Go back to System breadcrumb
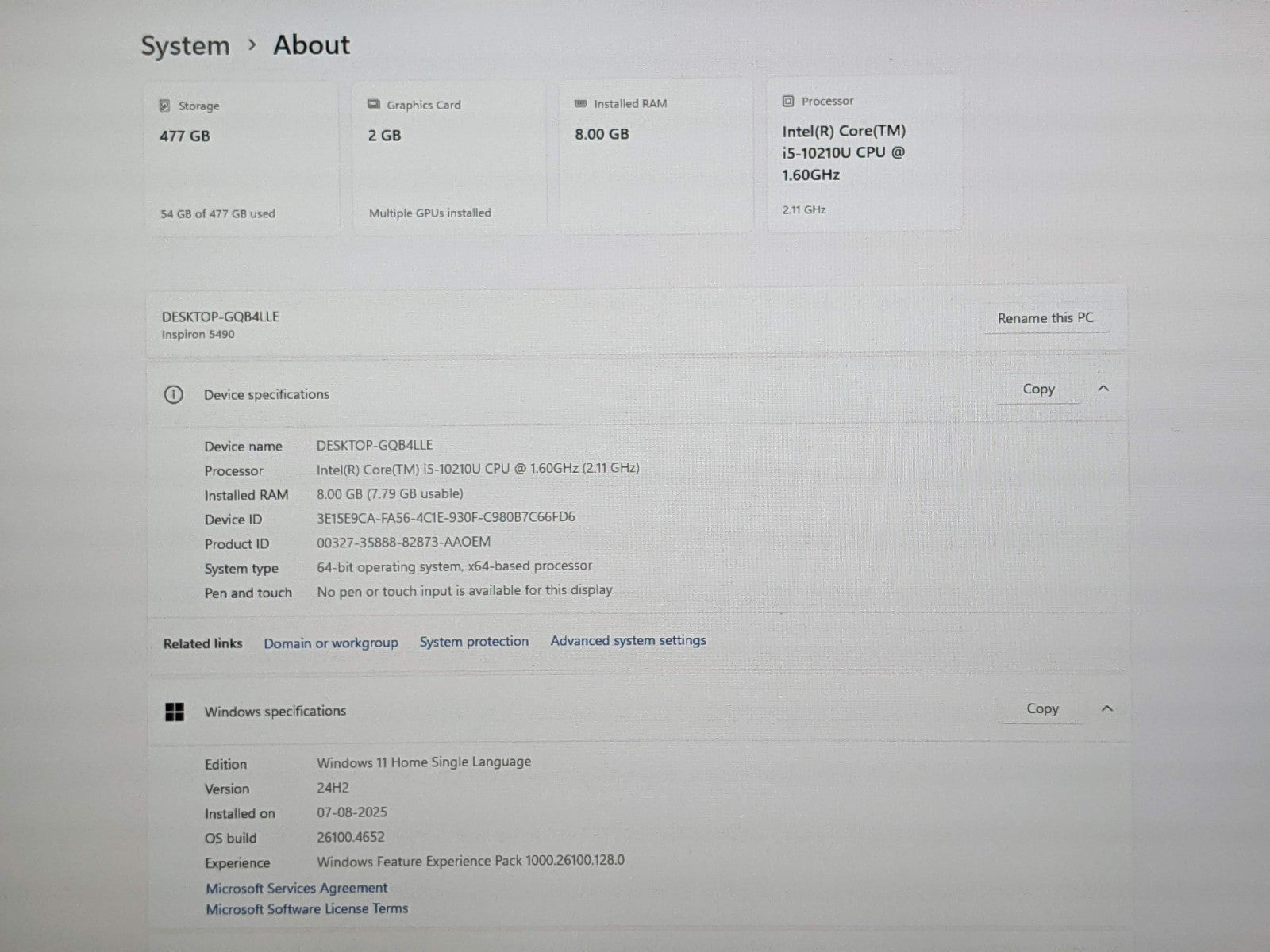 [x=185, y=46]
